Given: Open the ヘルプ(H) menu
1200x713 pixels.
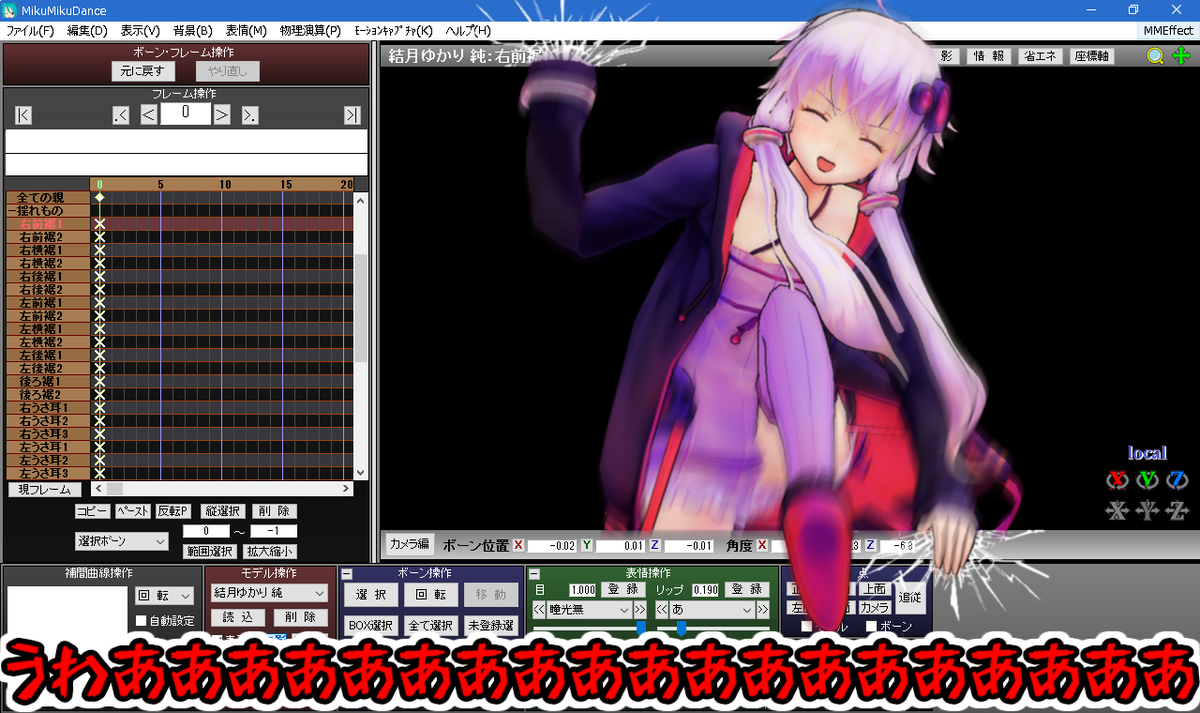Looking at the screenshot, I should [468, 31].
